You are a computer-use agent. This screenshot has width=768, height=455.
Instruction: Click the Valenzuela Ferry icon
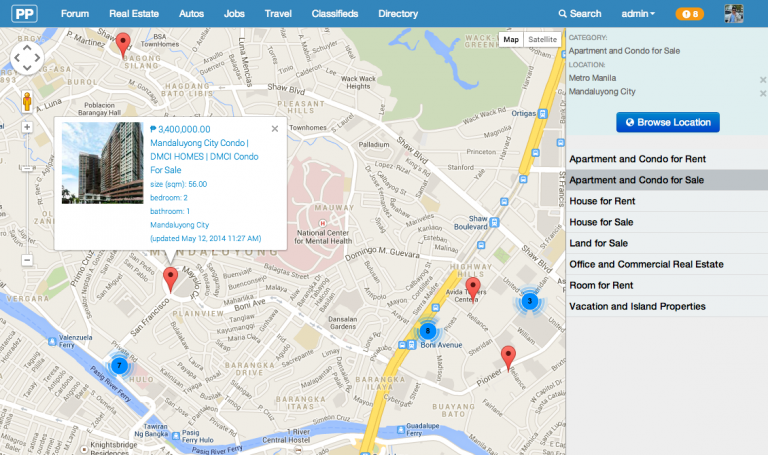coord(52,341)
